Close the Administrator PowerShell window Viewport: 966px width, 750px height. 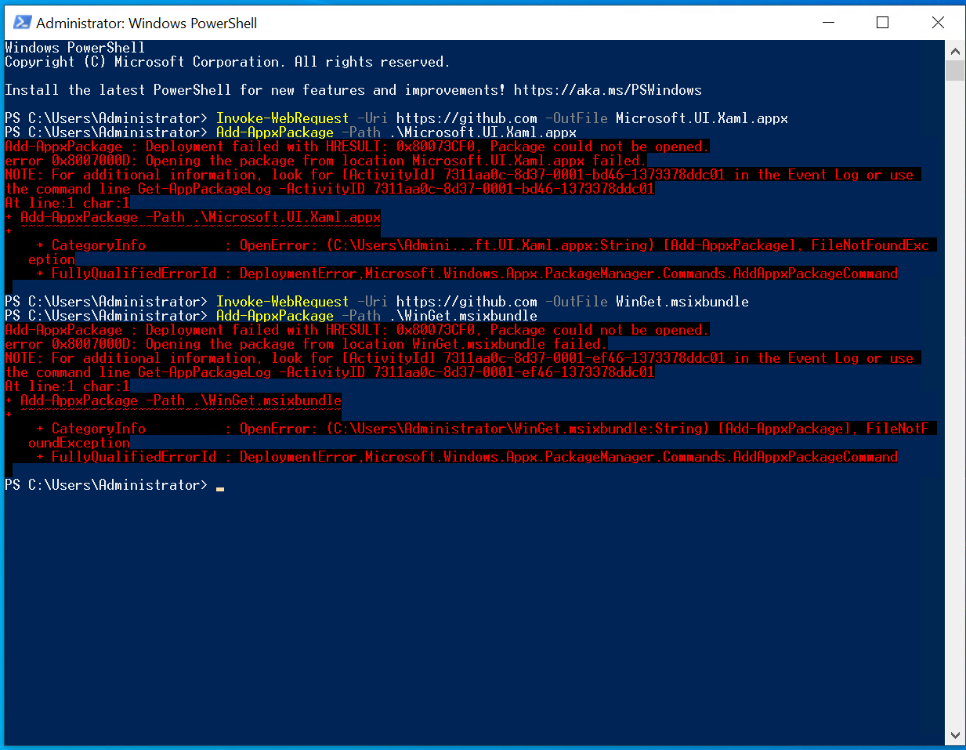(x=937, y=22)
